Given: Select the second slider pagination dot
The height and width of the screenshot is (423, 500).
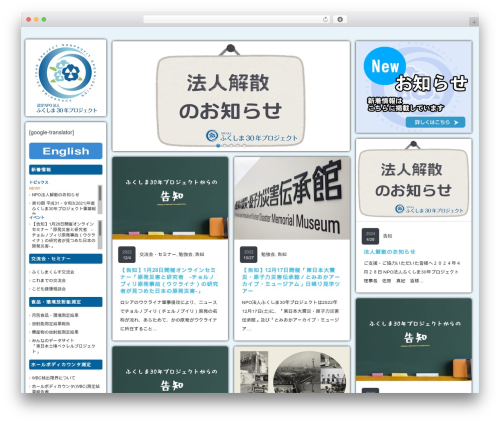Looking at the screenshot, I should click(225, 146).
